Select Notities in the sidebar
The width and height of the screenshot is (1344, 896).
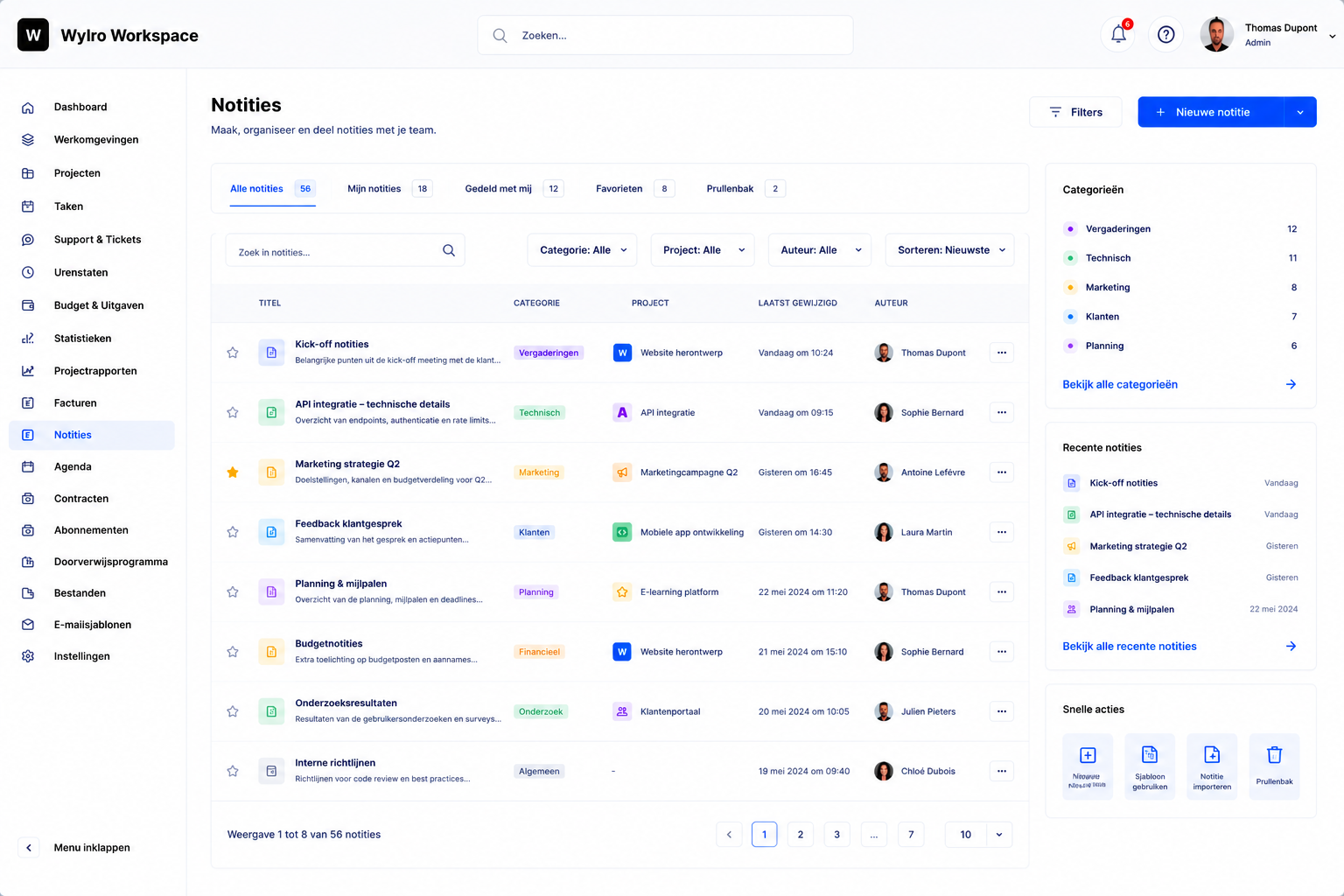pyautogui.click(x=92, y=435)
